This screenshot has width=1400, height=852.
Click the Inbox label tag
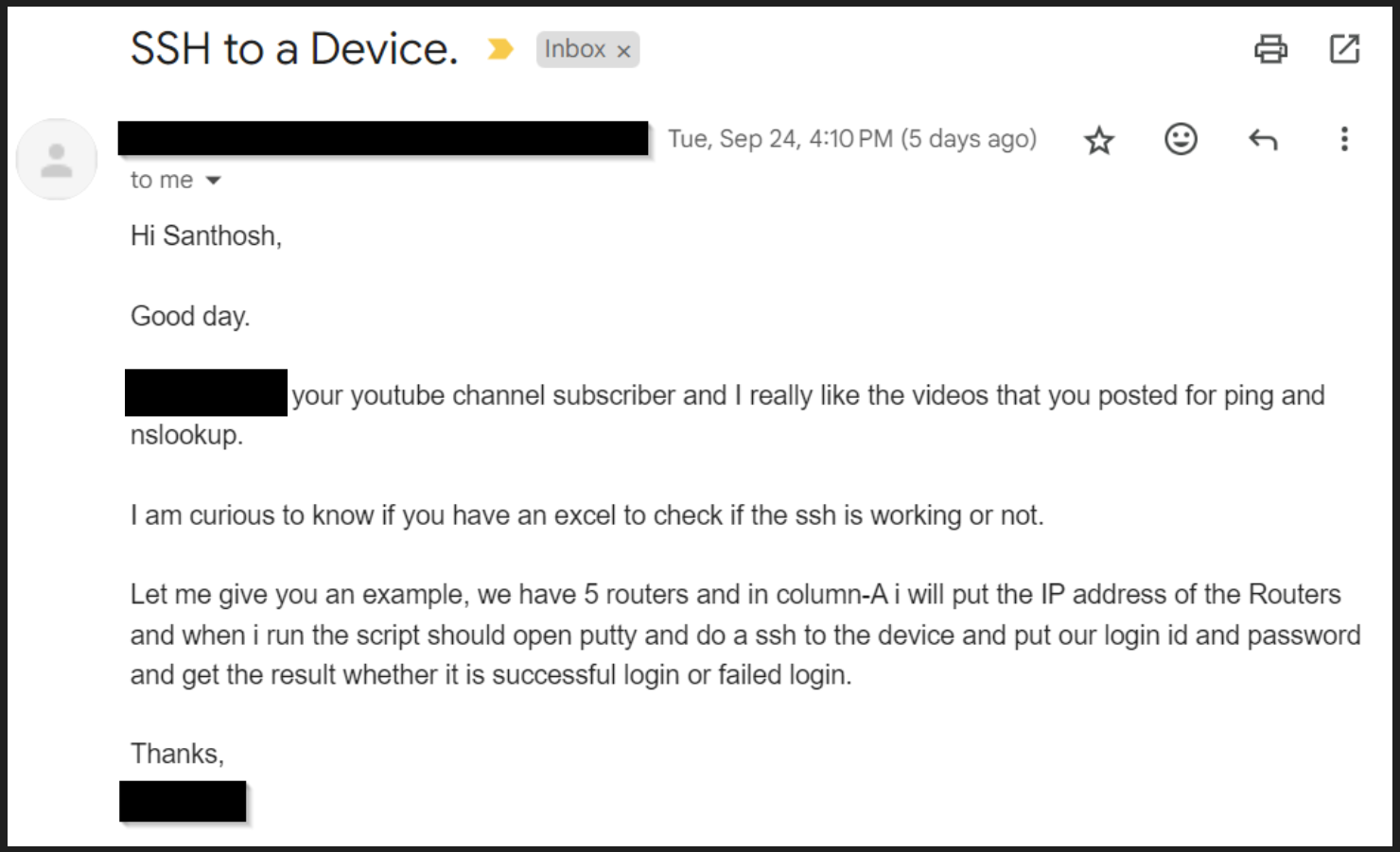[x=575, y=49]
